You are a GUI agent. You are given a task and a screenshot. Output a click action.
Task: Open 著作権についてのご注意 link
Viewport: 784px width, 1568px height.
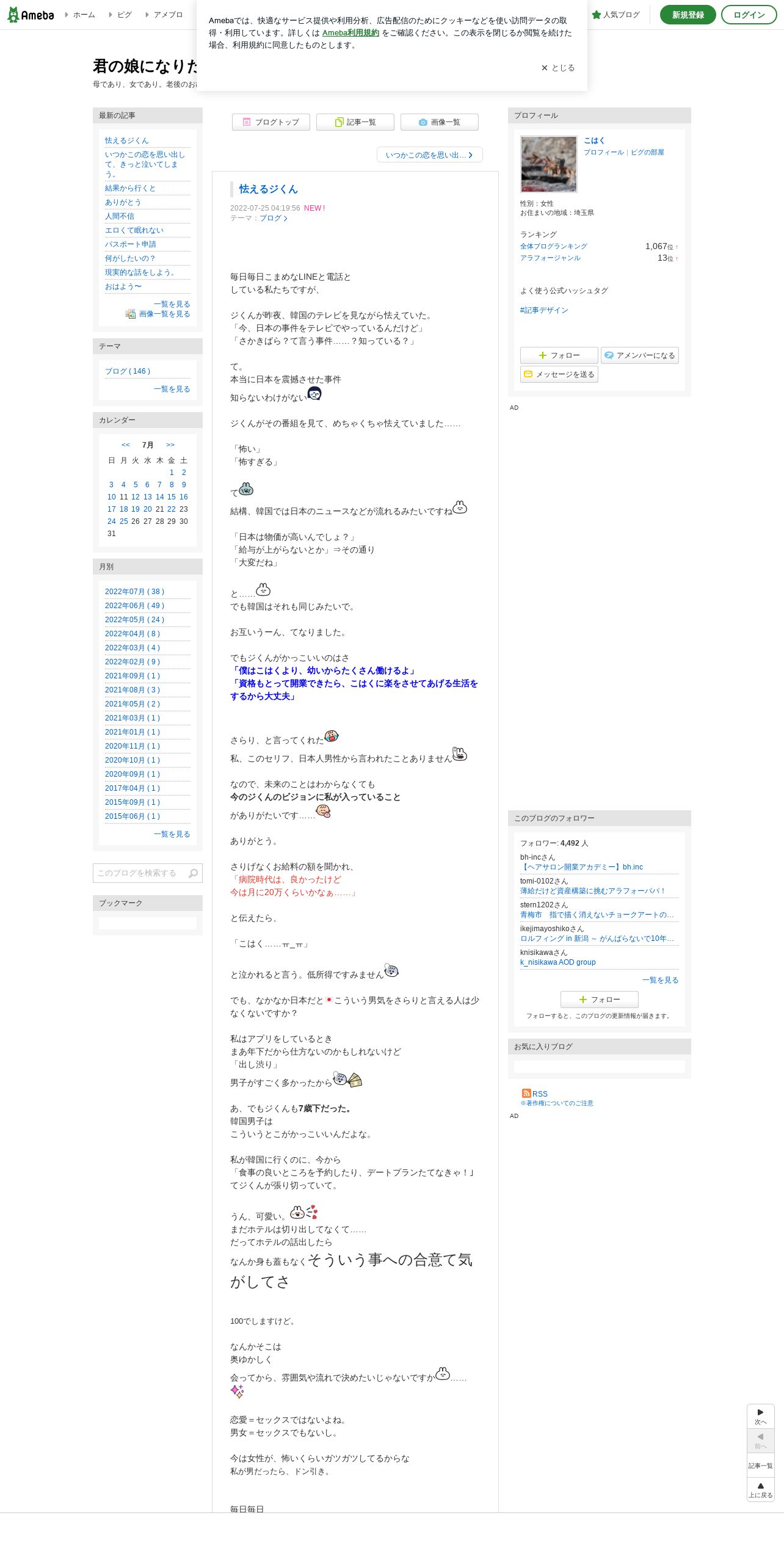(557, 1103)
